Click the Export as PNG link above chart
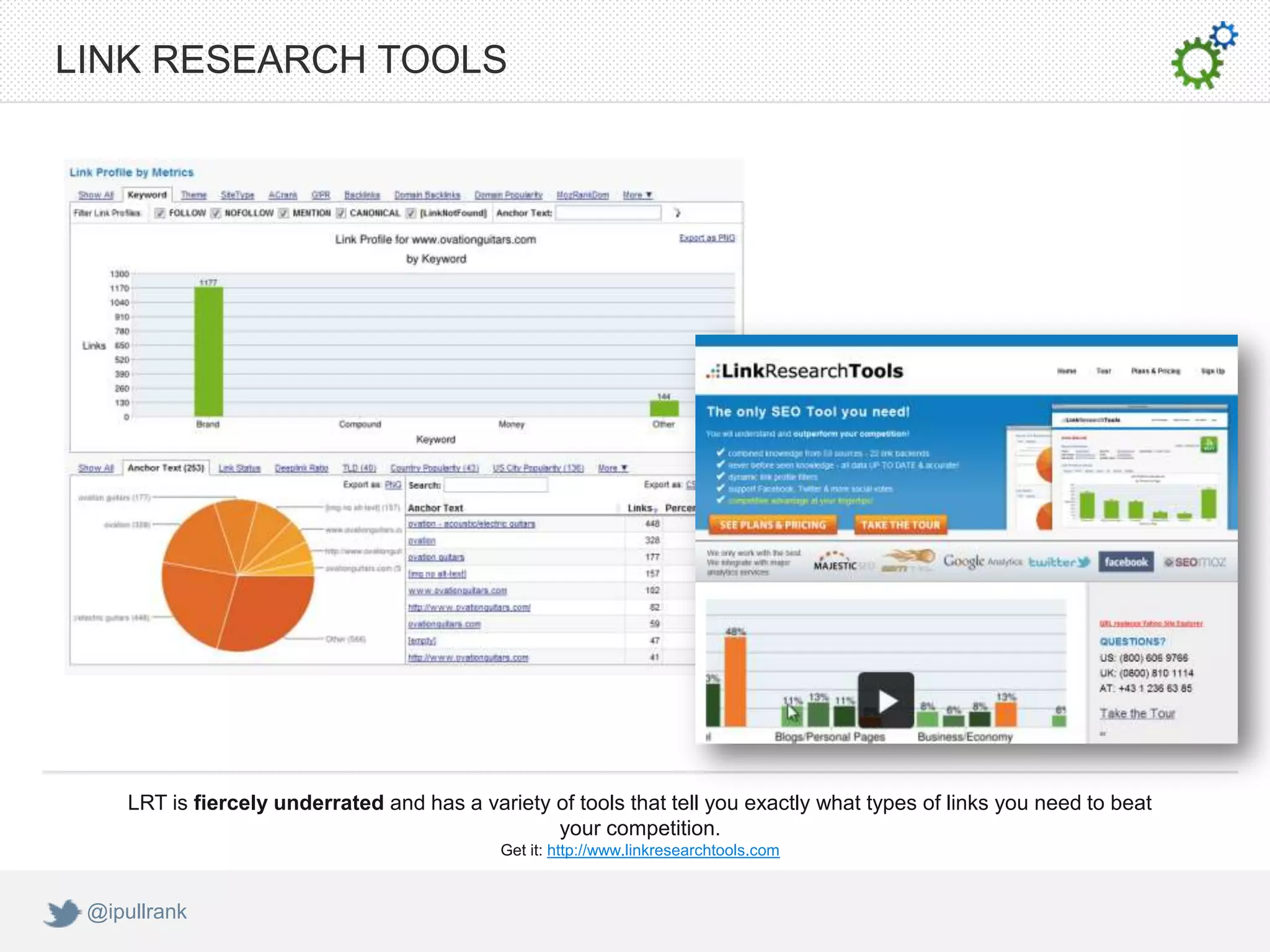The width and height of the screenshot is (1270, 952). click(x=707, y=238)
